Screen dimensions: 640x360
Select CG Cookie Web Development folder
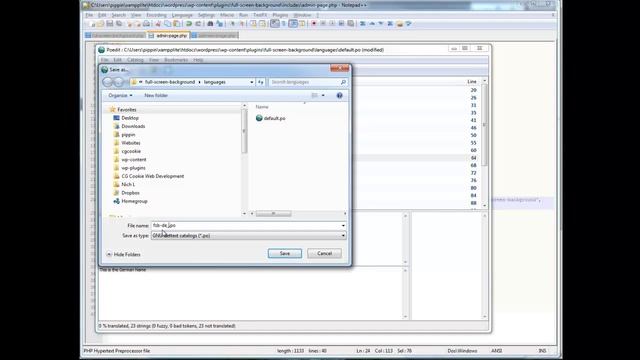[x=149, y=176]
